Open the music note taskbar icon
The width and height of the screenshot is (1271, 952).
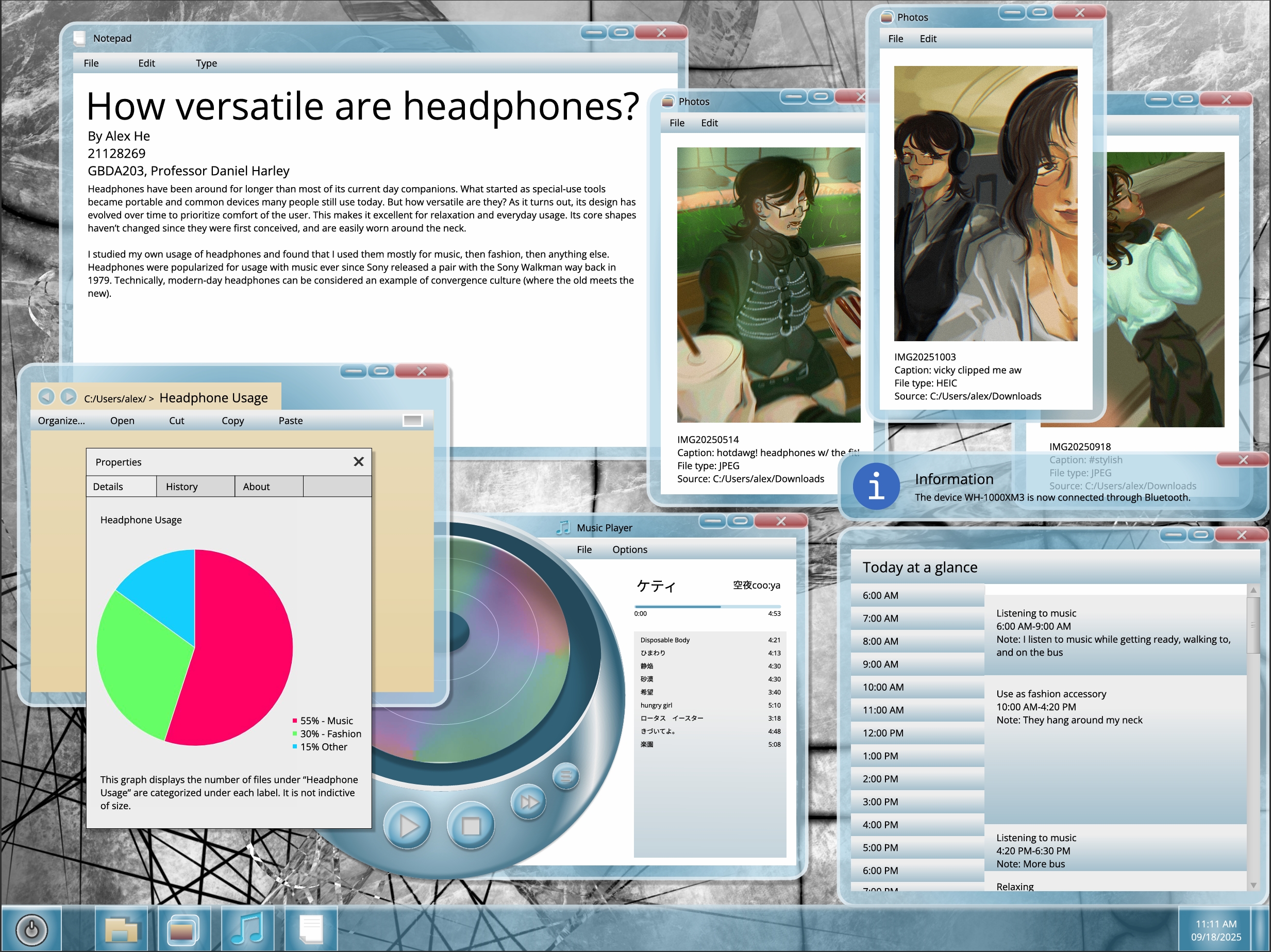pyautogui.click(x=247, y=928)
